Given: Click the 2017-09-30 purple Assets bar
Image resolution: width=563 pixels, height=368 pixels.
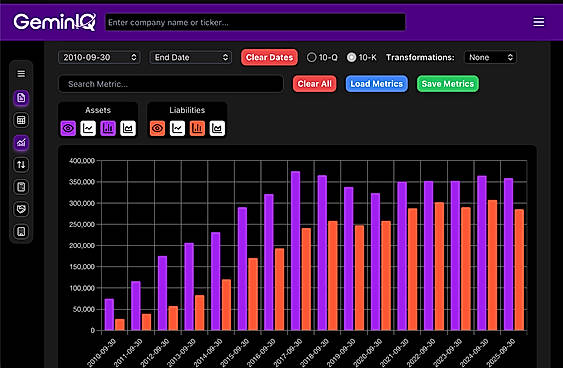Looking at the screenshot, I should [x=296, y=251].
